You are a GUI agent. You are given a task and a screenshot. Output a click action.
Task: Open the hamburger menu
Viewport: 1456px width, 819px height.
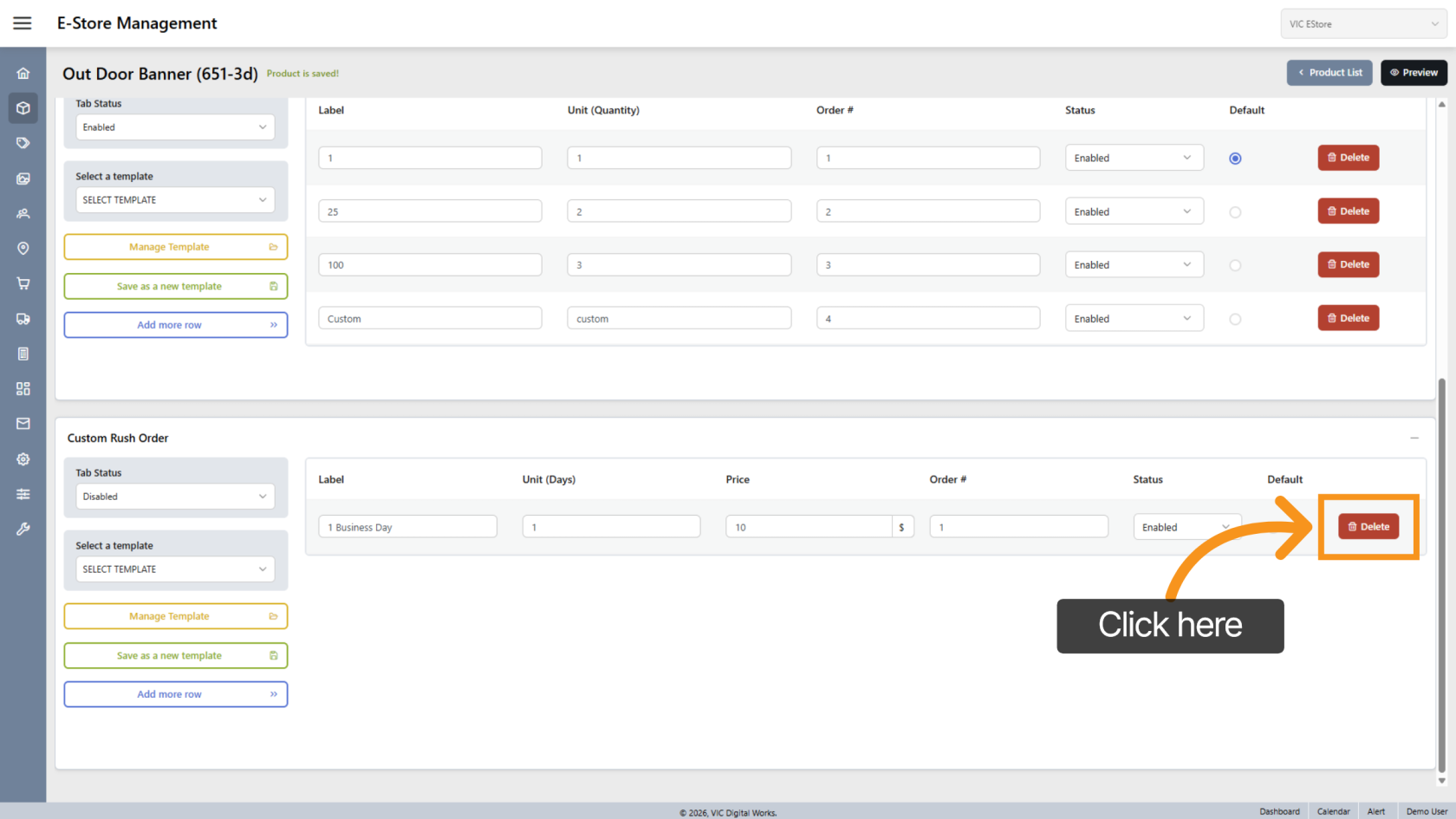(23, 23)
